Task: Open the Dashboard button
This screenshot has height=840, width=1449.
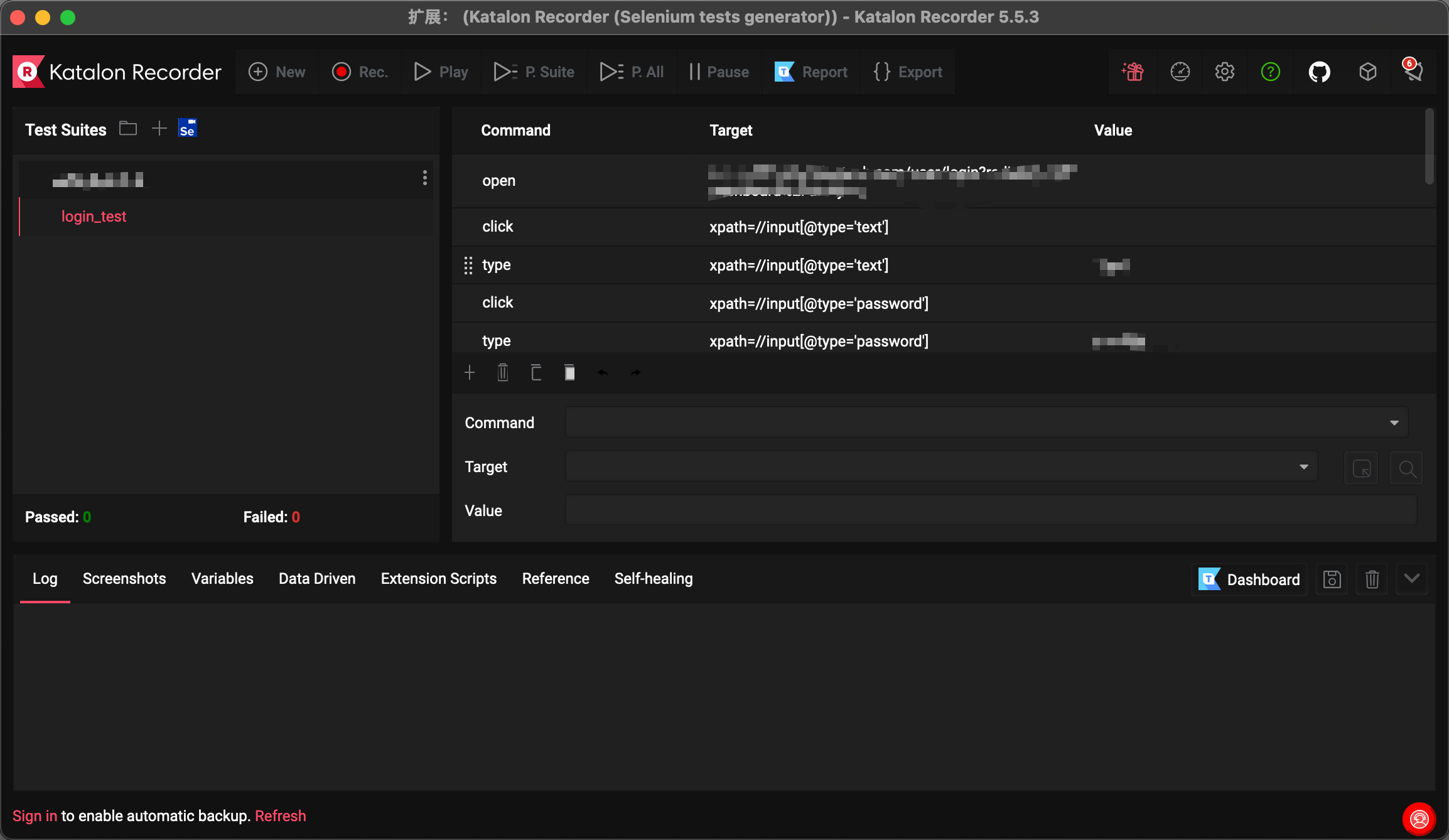Action: 1249,579
